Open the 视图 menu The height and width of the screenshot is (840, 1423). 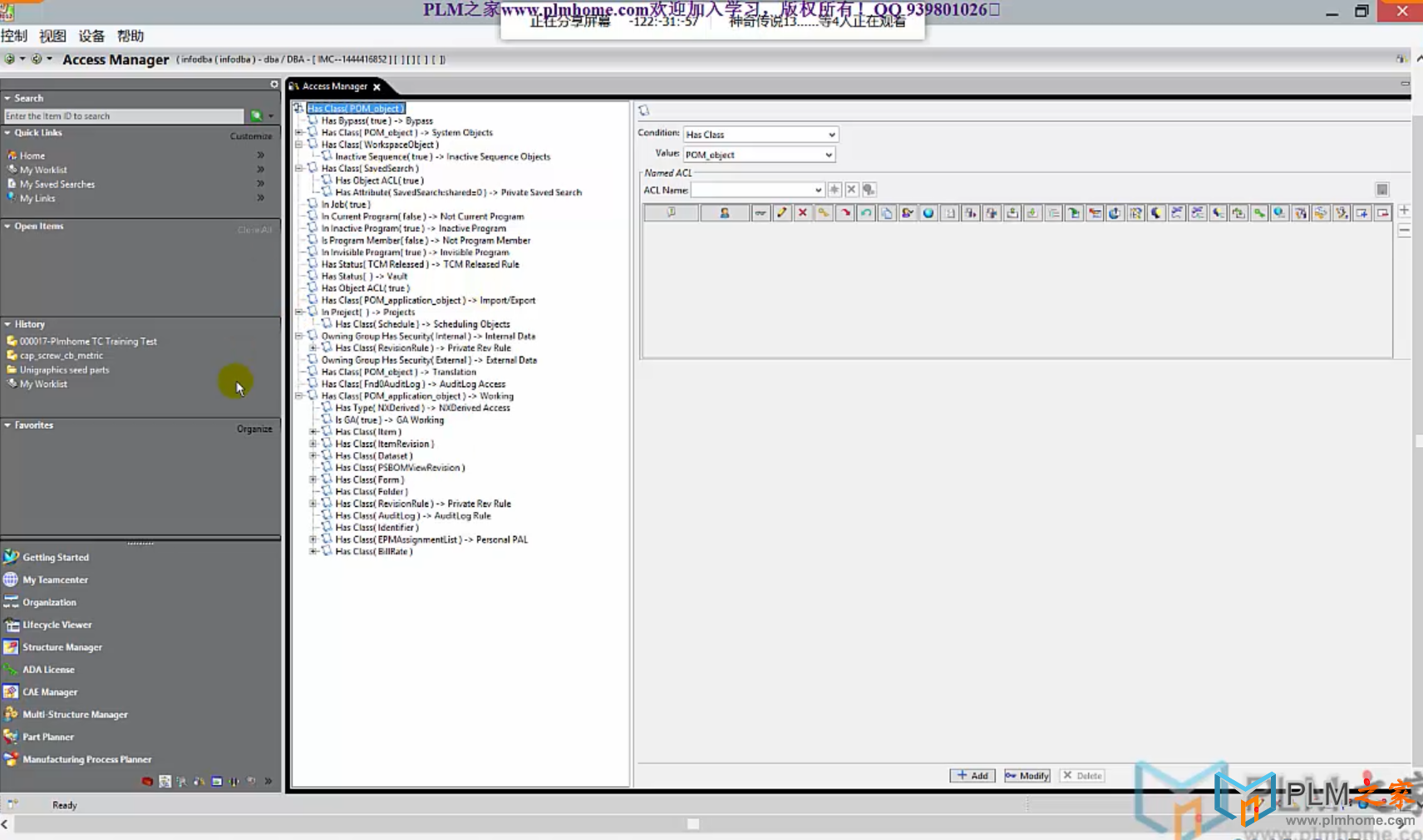tap(52, 36)
